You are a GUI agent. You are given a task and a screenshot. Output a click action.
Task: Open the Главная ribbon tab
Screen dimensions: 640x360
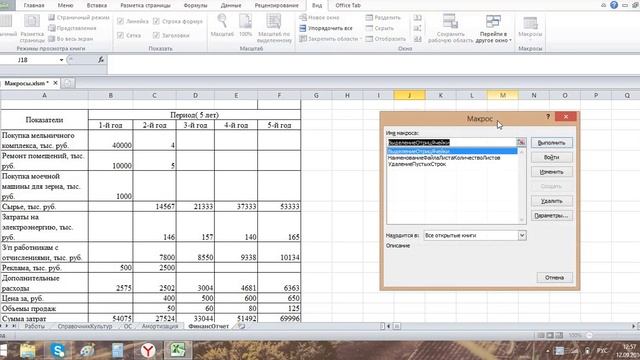pos(34,5)
